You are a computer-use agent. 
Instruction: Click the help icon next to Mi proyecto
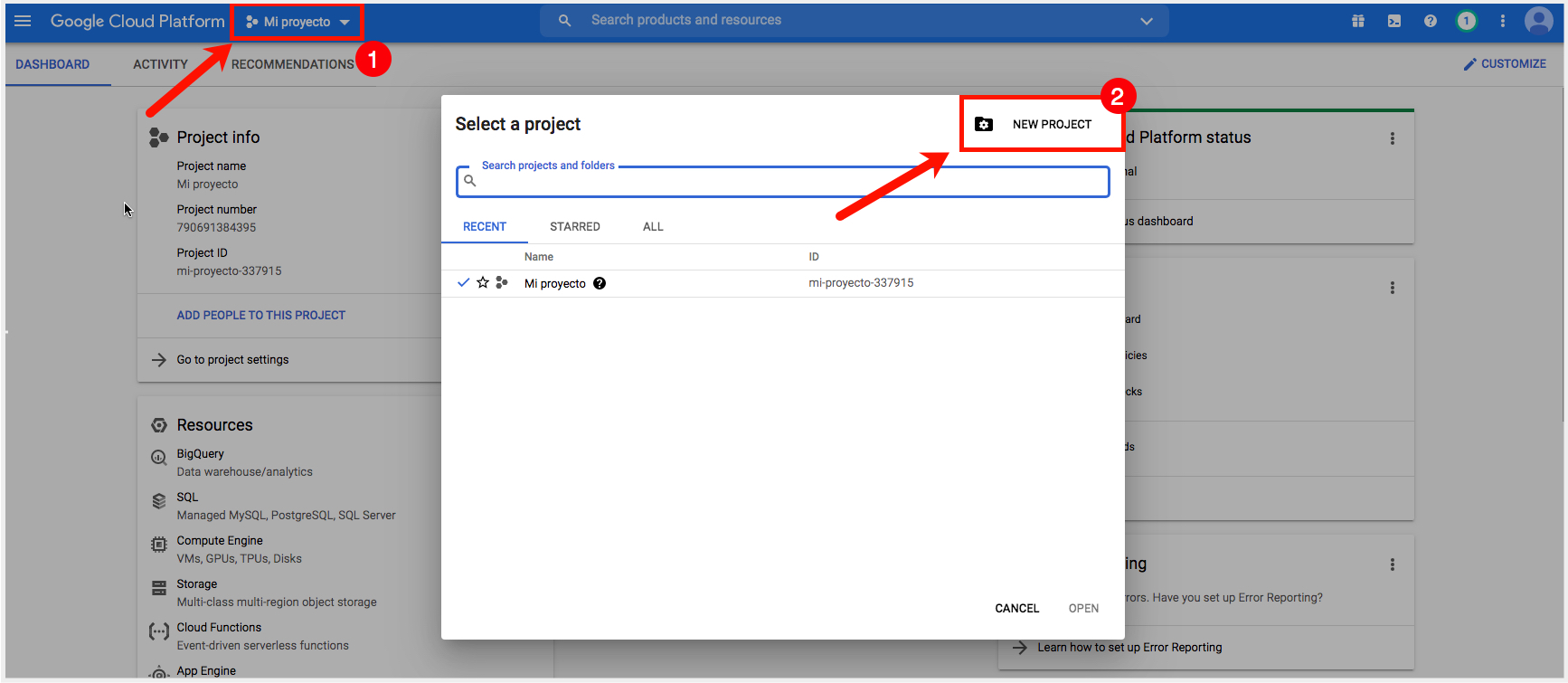pos(600,283)
